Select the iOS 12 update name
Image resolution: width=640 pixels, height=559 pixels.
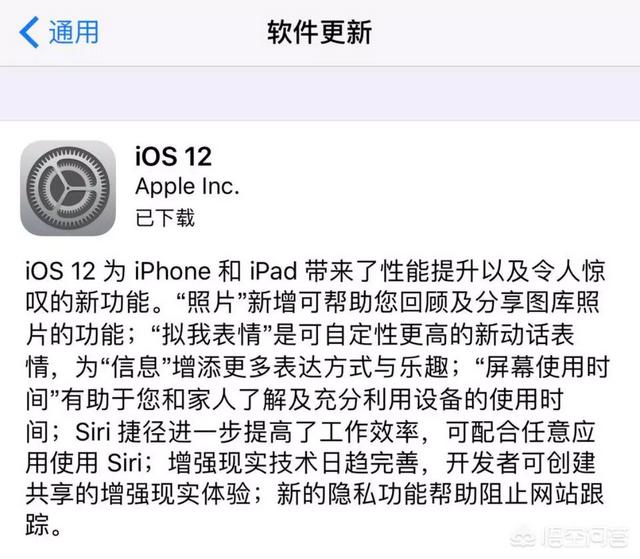[x=173, y=157]
